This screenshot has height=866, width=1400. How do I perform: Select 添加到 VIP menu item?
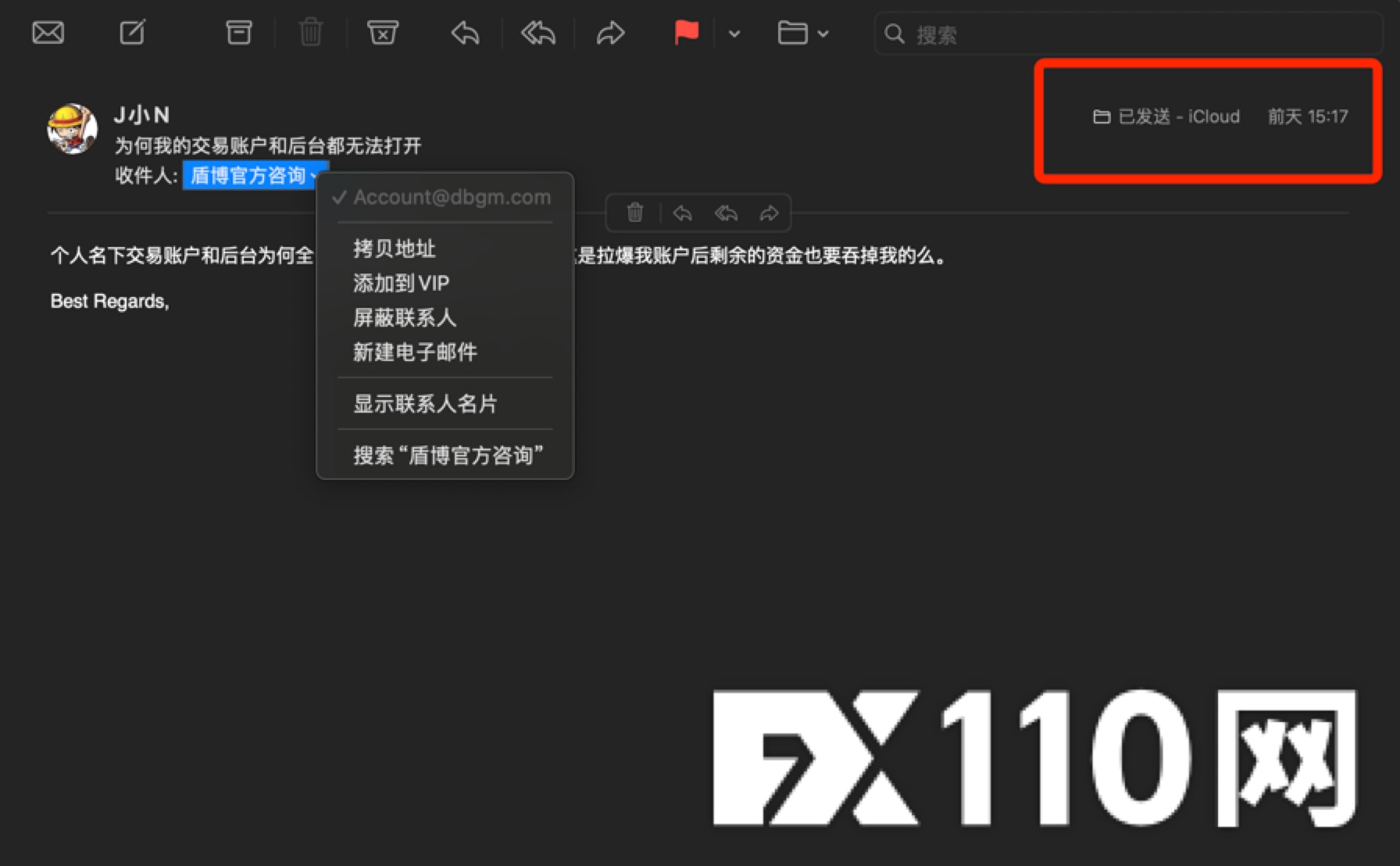point(401,283)
